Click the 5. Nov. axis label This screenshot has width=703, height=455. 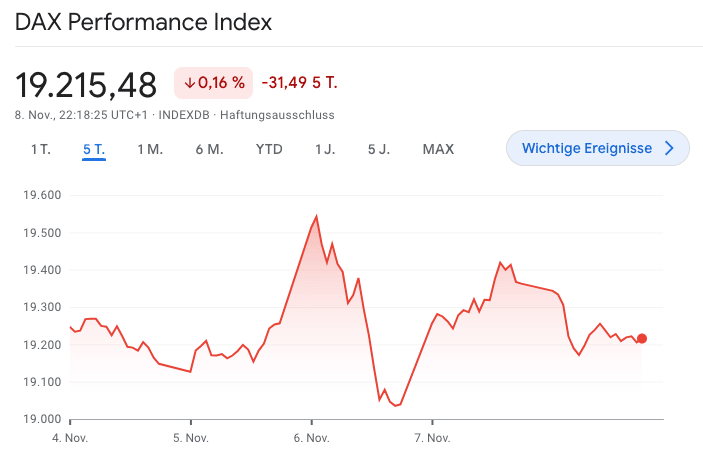pos(190,437)
